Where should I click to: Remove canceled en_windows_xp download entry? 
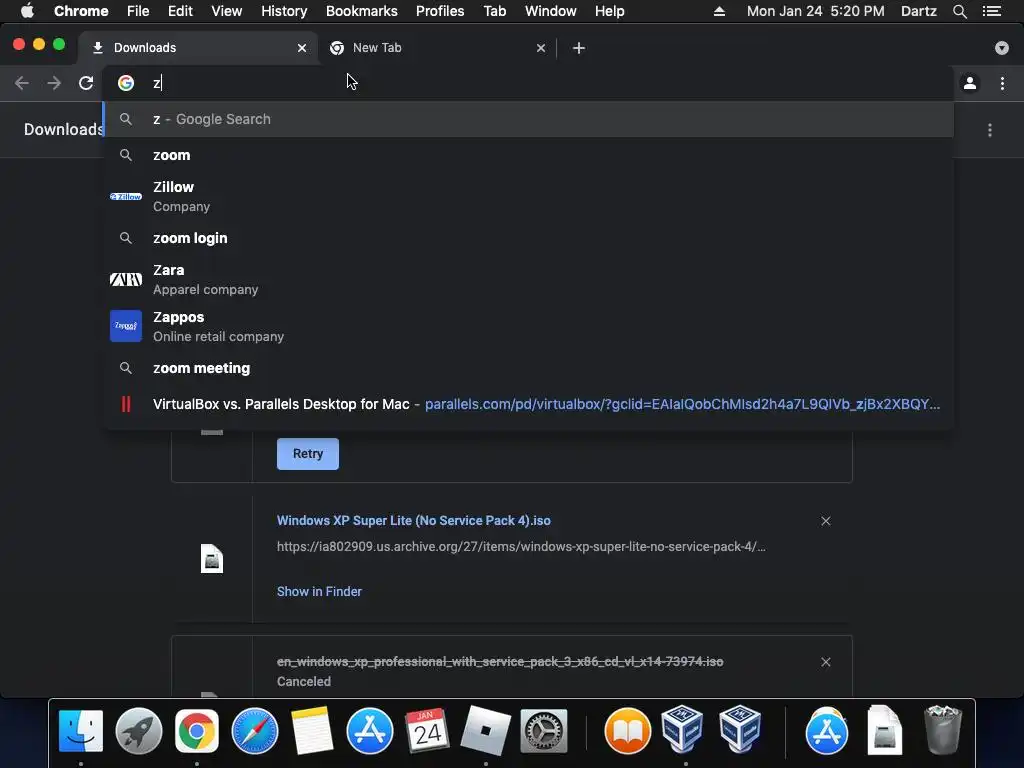(x=825, y=662)
